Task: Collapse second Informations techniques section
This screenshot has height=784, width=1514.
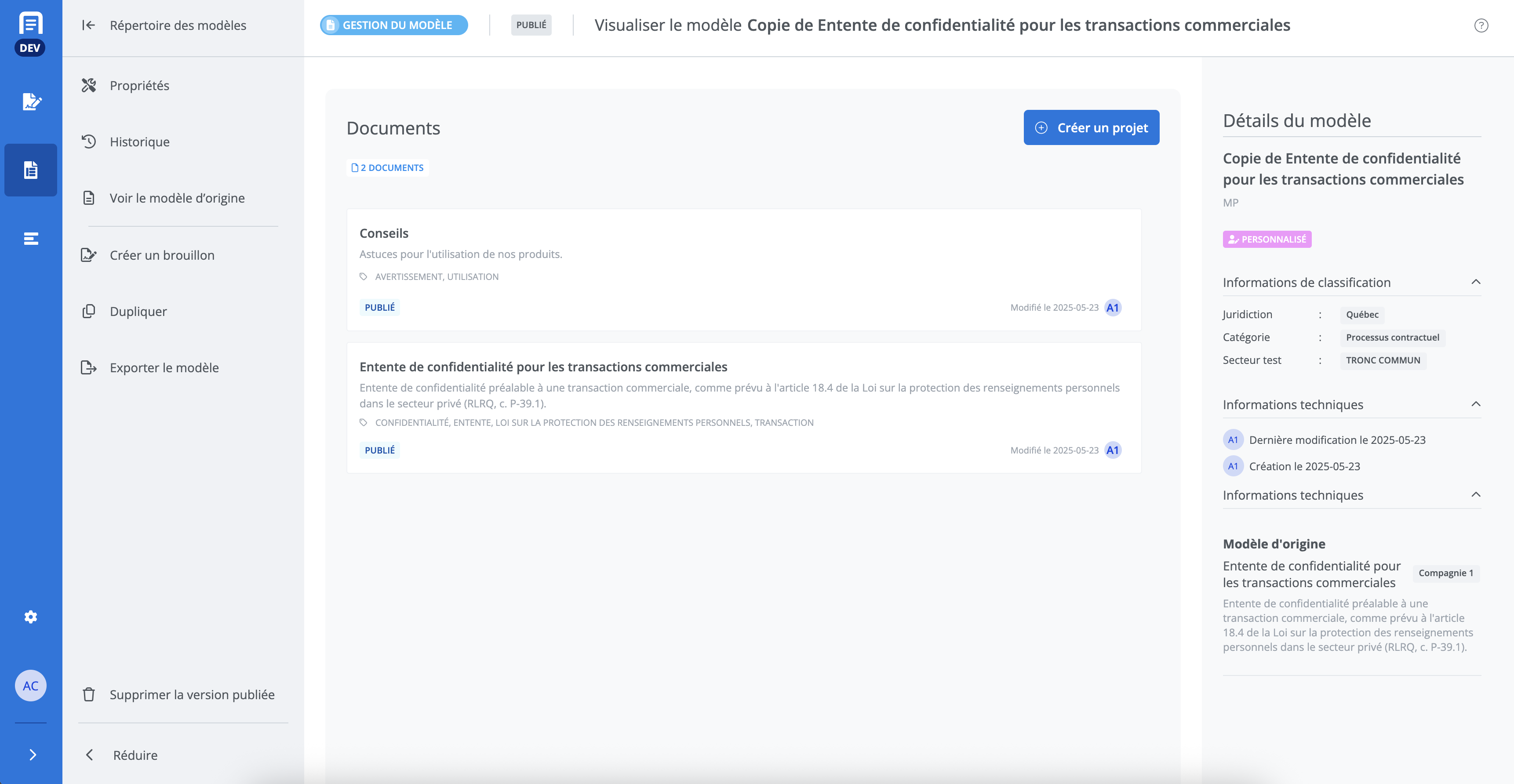Action: [x=1475, y=495]
